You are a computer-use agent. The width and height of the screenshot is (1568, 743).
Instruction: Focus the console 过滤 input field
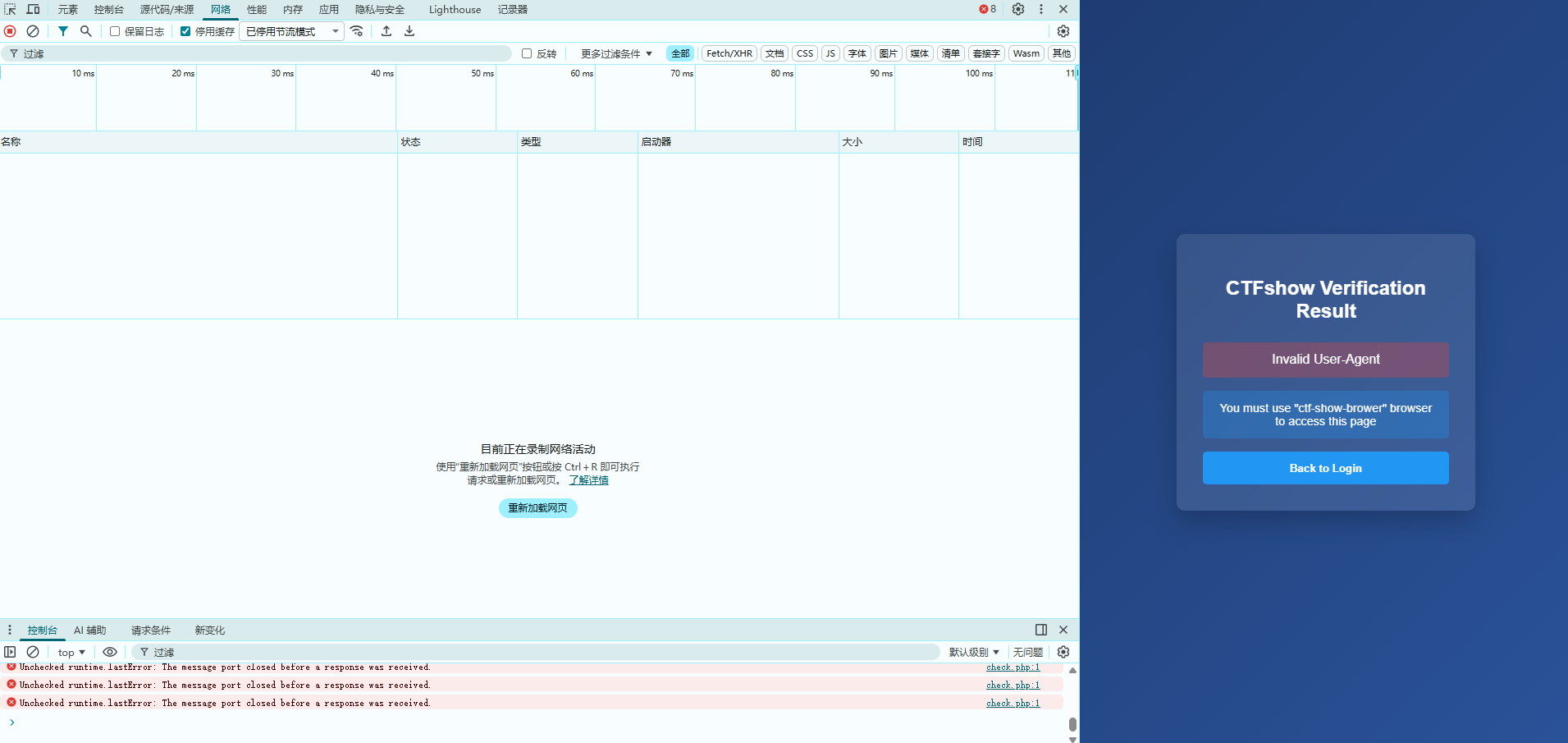(536, 652)
